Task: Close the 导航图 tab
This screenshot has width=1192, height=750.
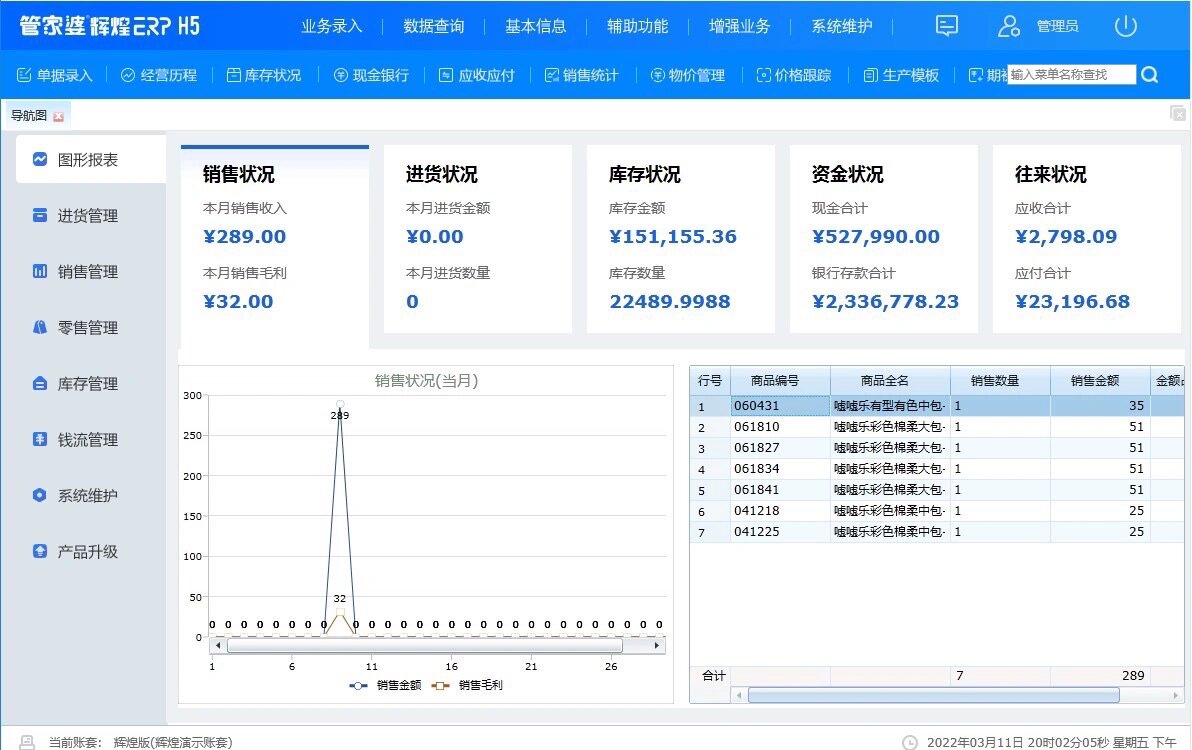Action: tap(58, 117)
